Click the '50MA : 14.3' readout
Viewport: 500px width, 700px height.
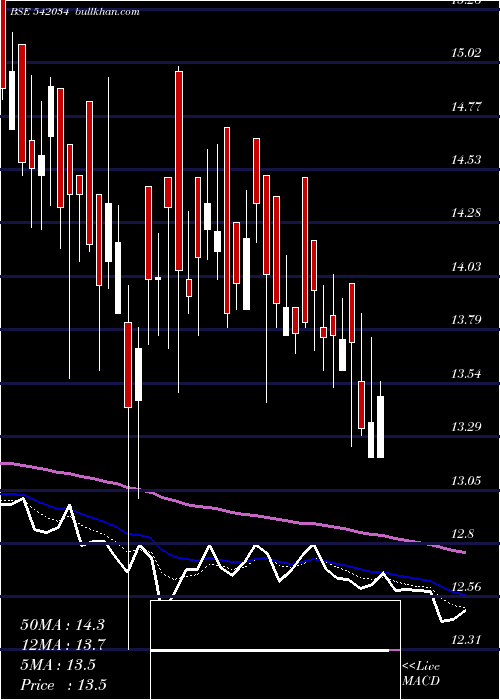(62, 625)
